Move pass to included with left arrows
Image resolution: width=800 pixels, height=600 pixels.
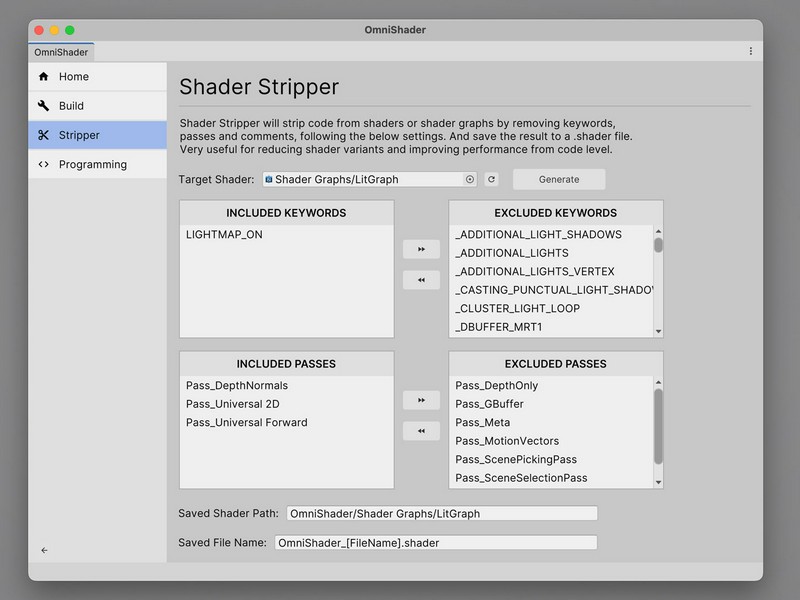pyautogui.click(x=421, y=431)
